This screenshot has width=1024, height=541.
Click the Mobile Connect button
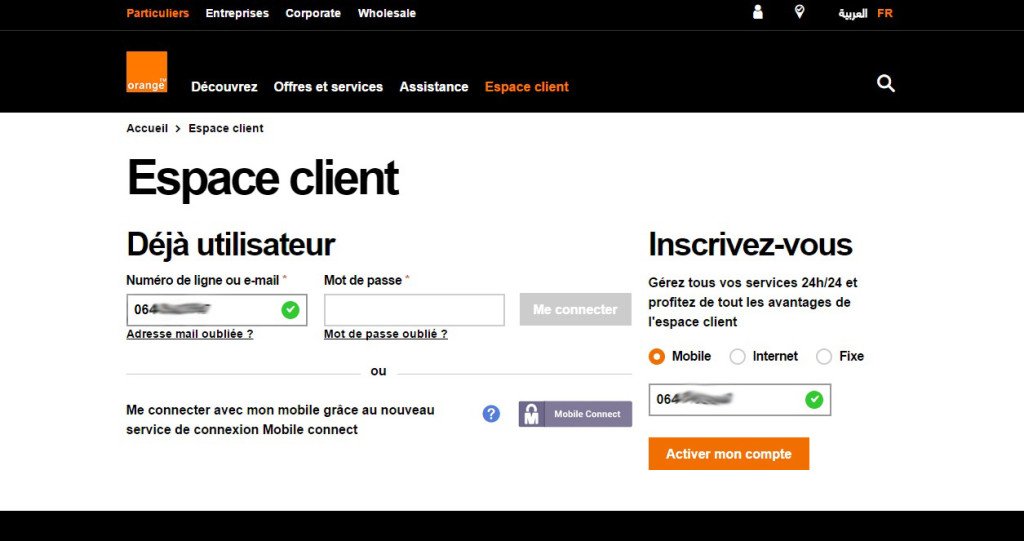click(575, 414)
